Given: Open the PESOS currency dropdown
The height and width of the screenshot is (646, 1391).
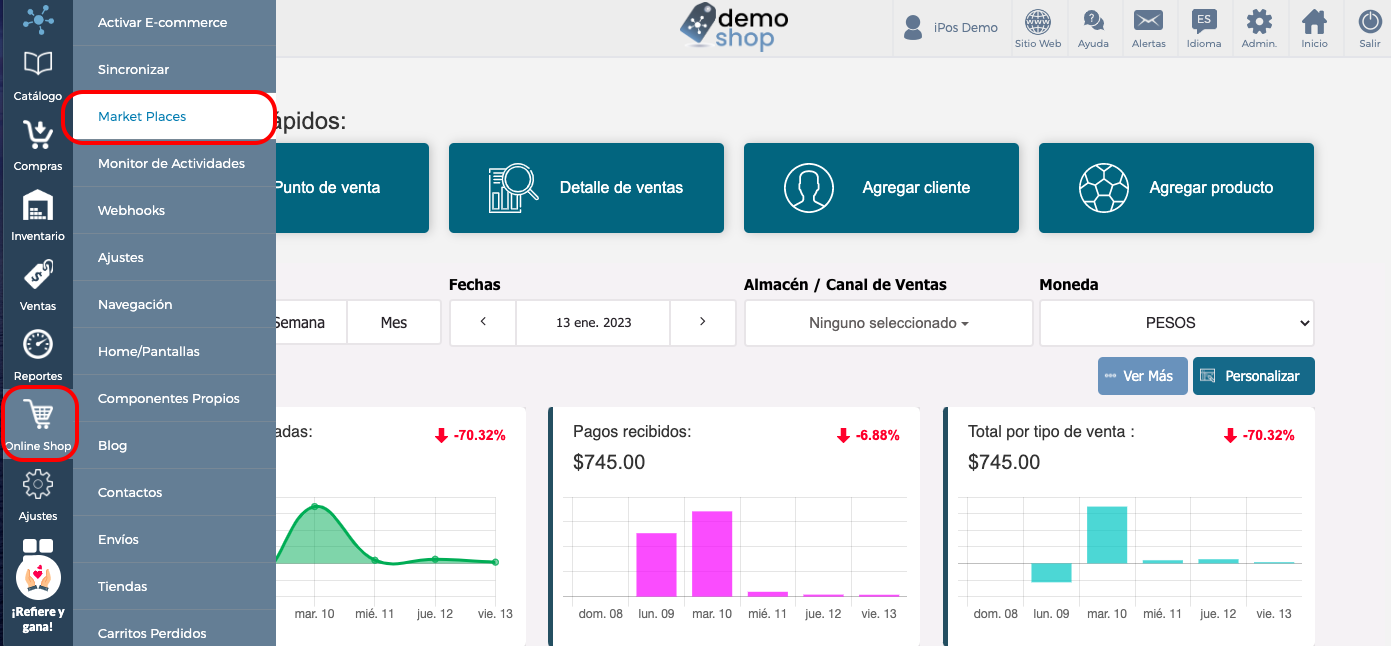Looking at the screenshot, I should click(1177, 323).
